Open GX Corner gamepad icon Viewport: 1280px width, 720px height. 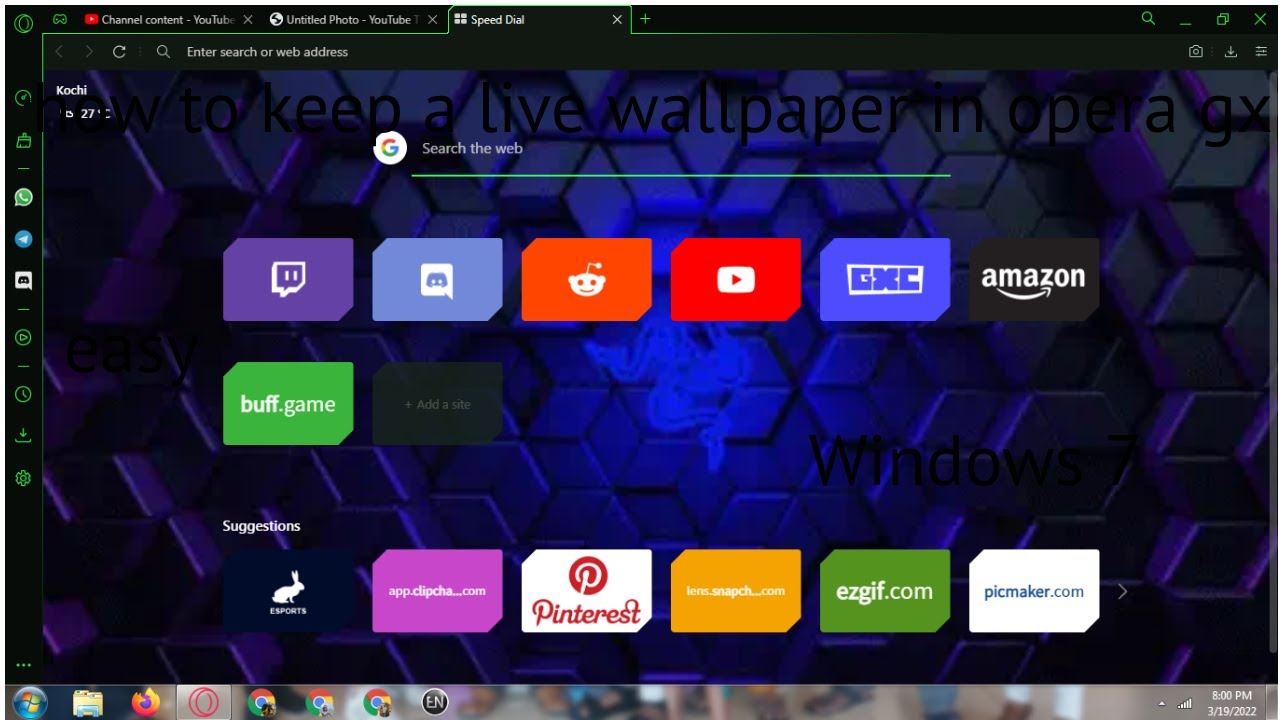coord(60,19)
